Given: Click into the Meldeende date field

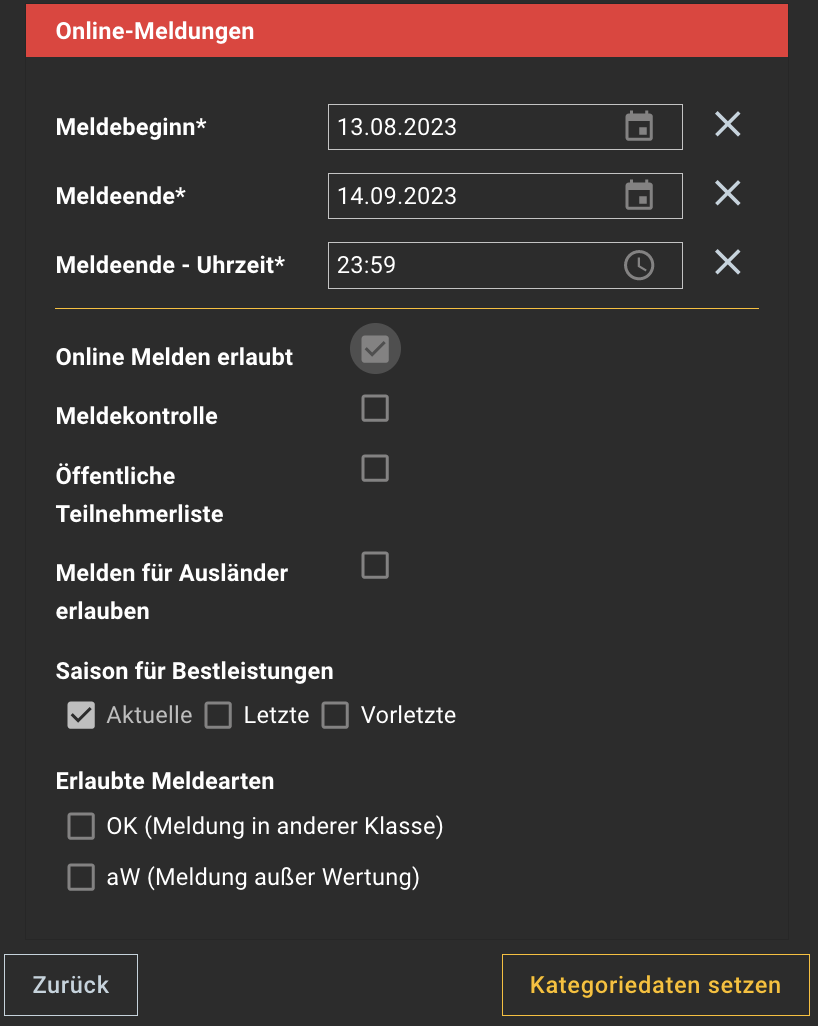Looking at the screenshot, I should (470, 196).
